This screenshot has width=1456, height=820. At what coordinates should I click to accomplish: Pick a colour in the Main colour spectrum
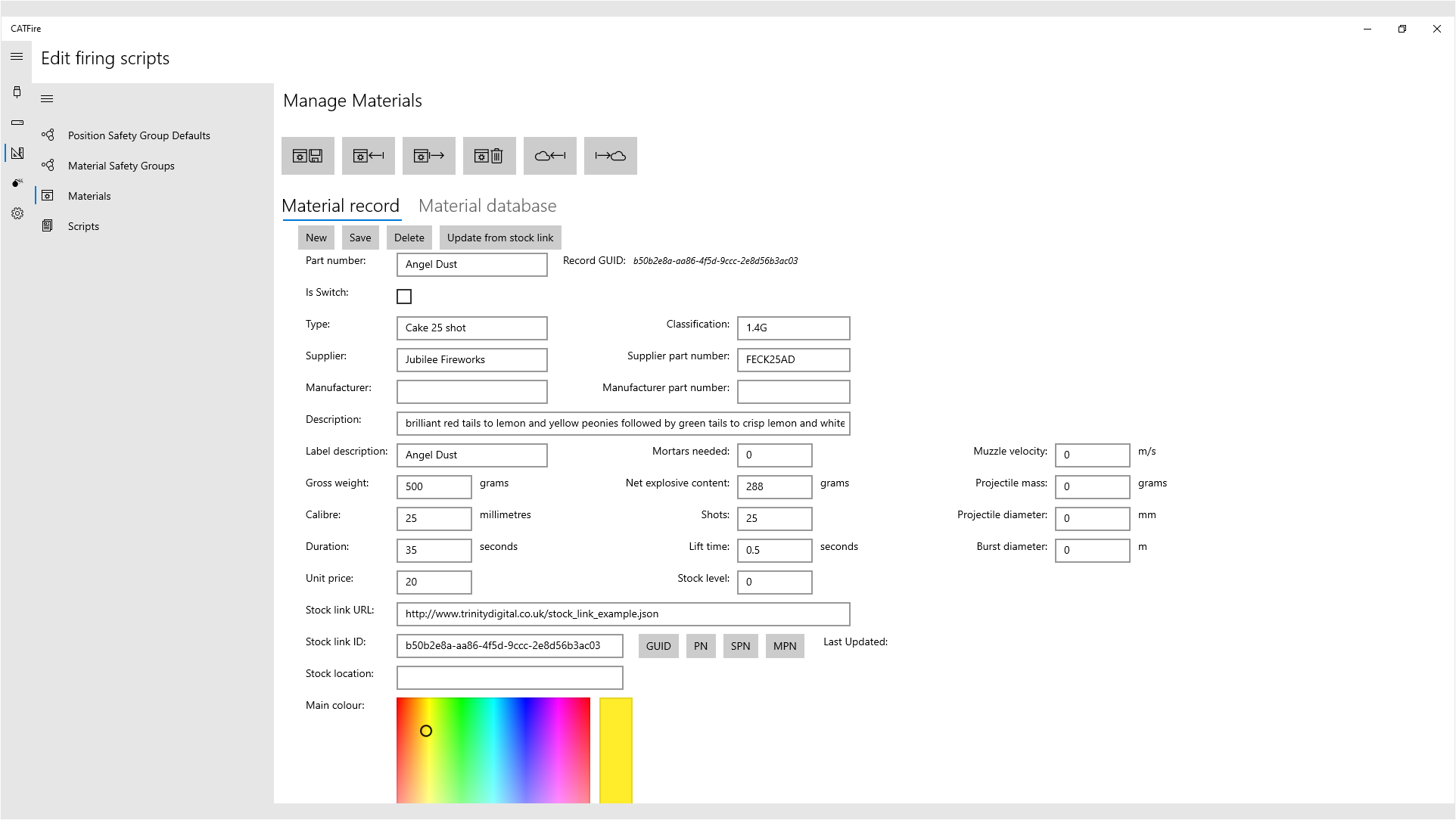click(x=493, y=750)
